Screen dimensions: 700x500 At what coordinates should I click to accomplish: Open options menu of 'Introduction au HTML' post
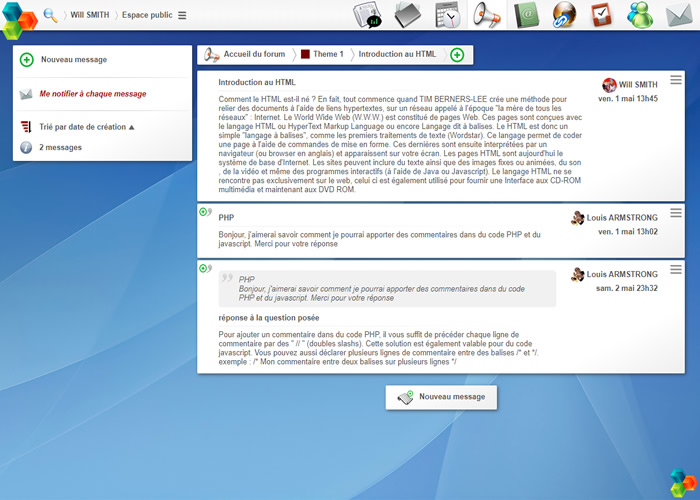676,80
